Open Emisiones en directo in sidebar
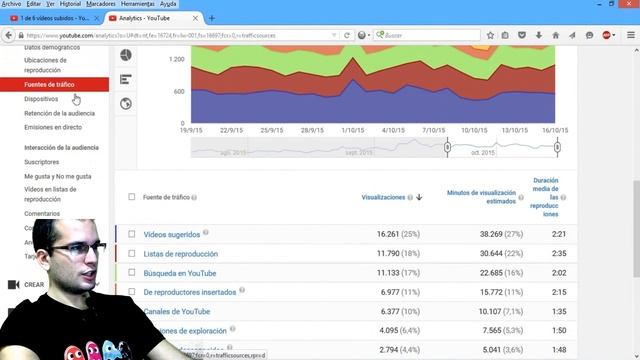This screenshot has width=640, height=360. [53, 127]
